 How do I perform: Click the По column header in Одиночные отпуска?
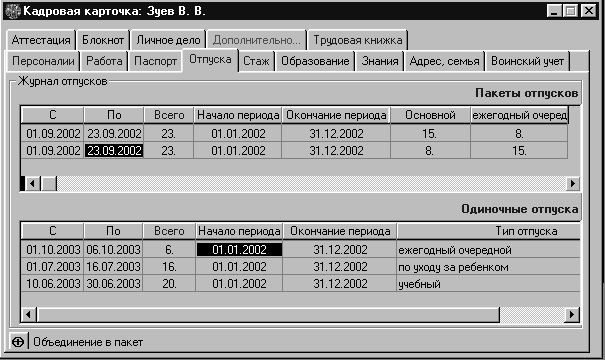coord(113,231)
